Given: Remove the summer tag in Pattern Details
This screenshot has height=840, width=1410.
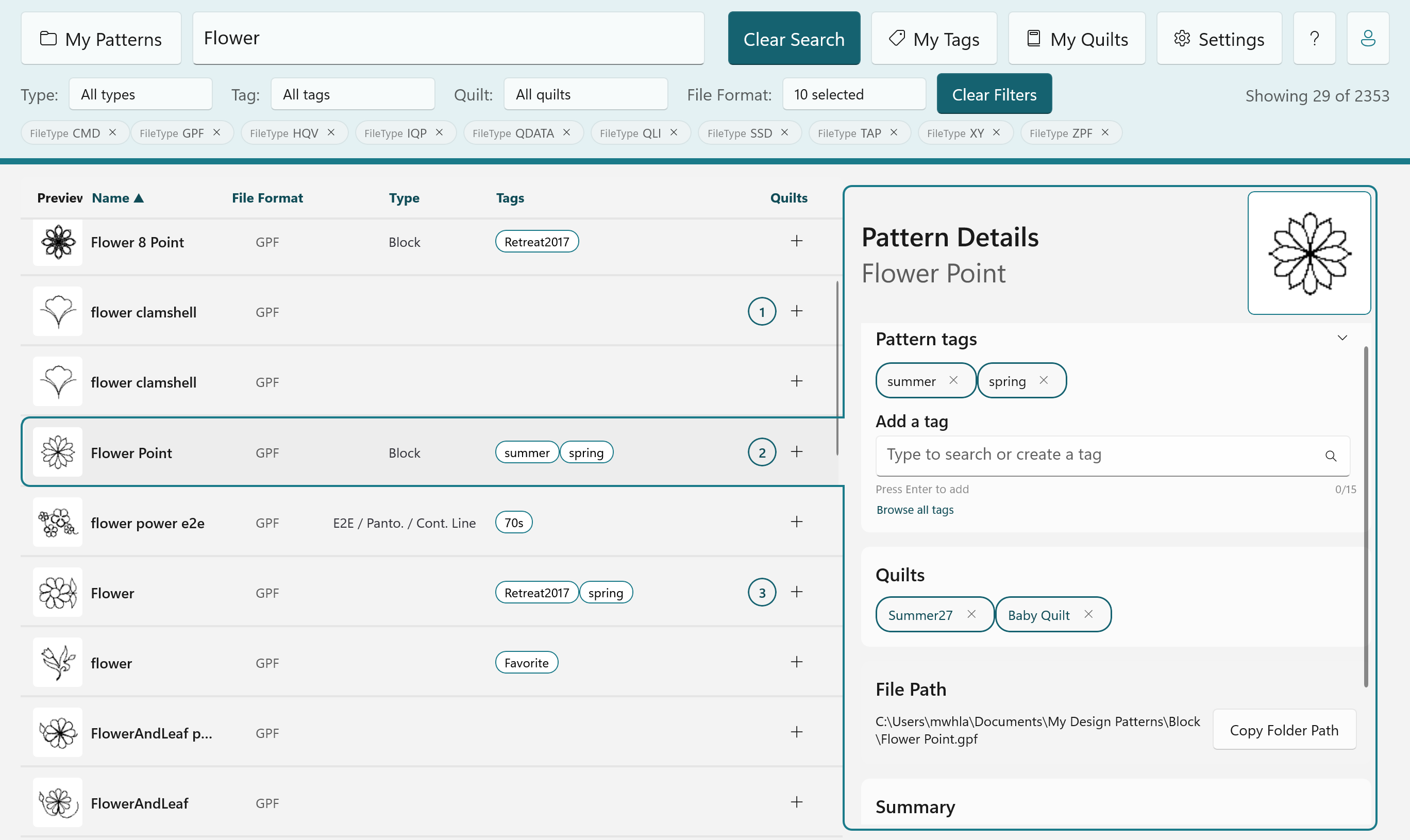Looking at the screenshot, I should coord(953,380).
